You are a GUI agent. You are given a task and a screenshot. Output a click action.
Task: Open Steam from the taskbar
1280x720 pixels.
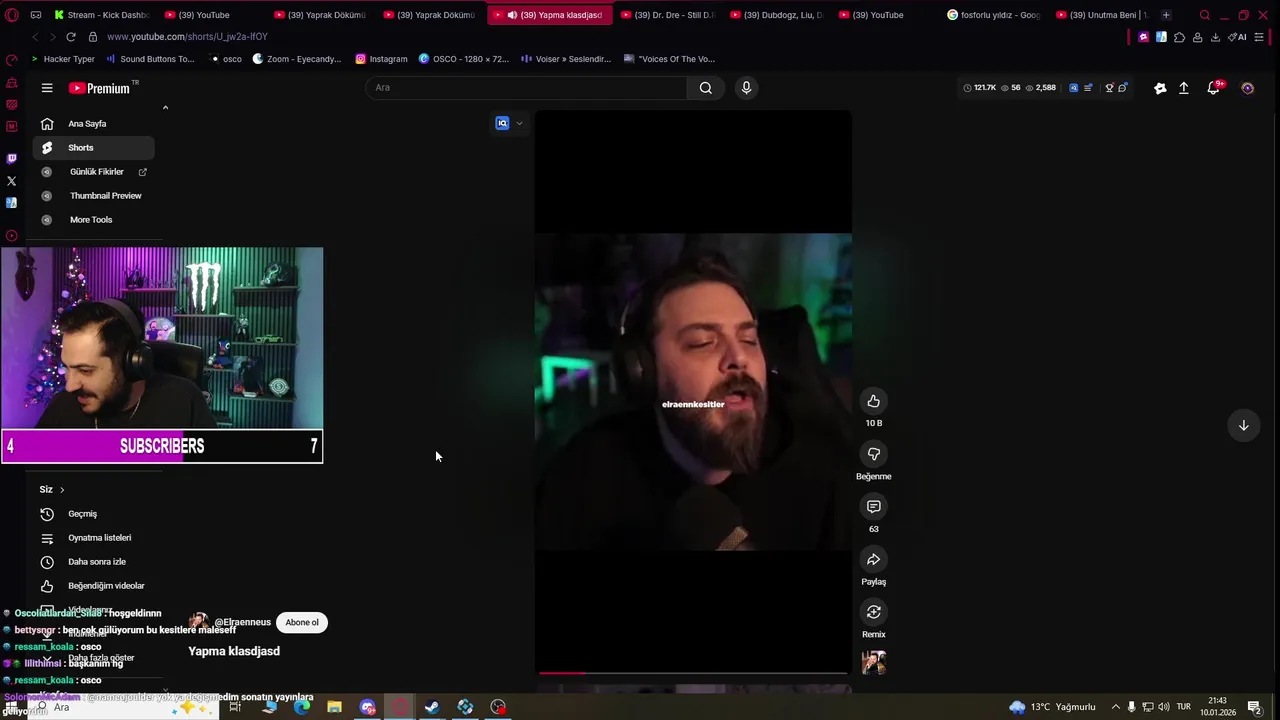click(432, 707)
